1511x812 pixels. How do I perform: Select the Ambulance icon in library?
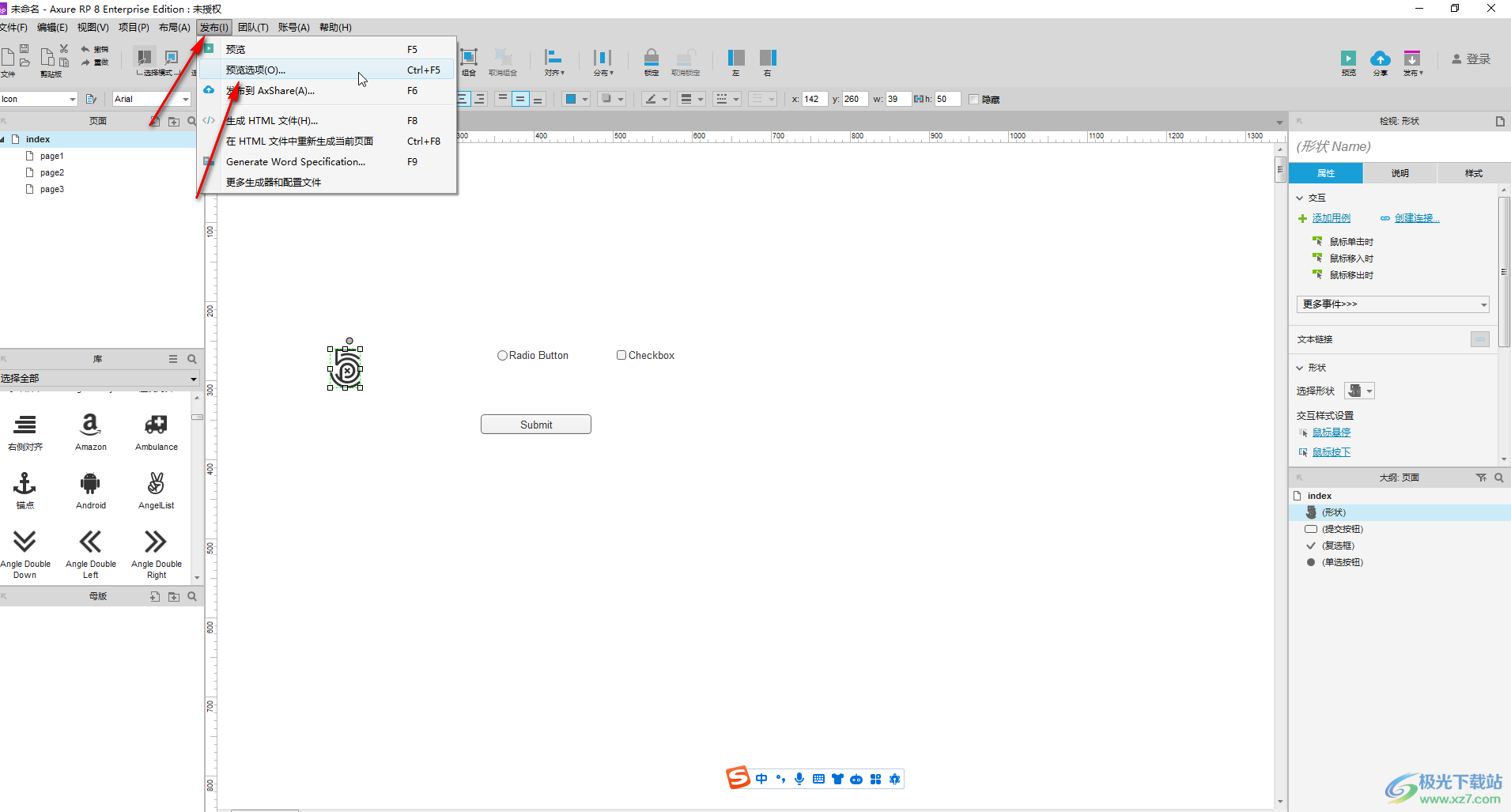pyautogui.click(x=156, y=425)
